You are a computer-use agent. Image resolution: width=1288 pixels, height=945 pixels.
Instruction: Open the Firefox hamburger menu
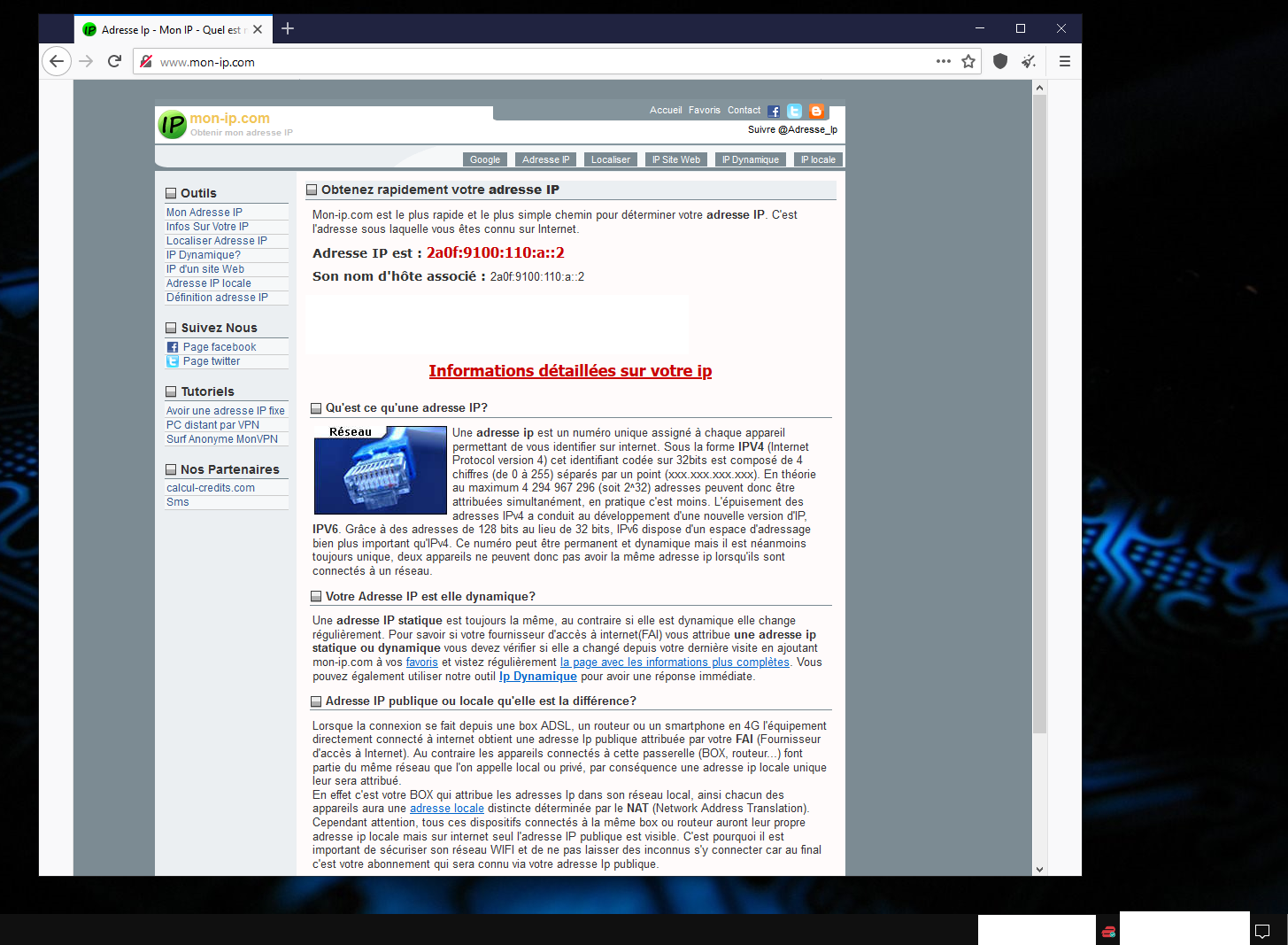coord(1064,61)
